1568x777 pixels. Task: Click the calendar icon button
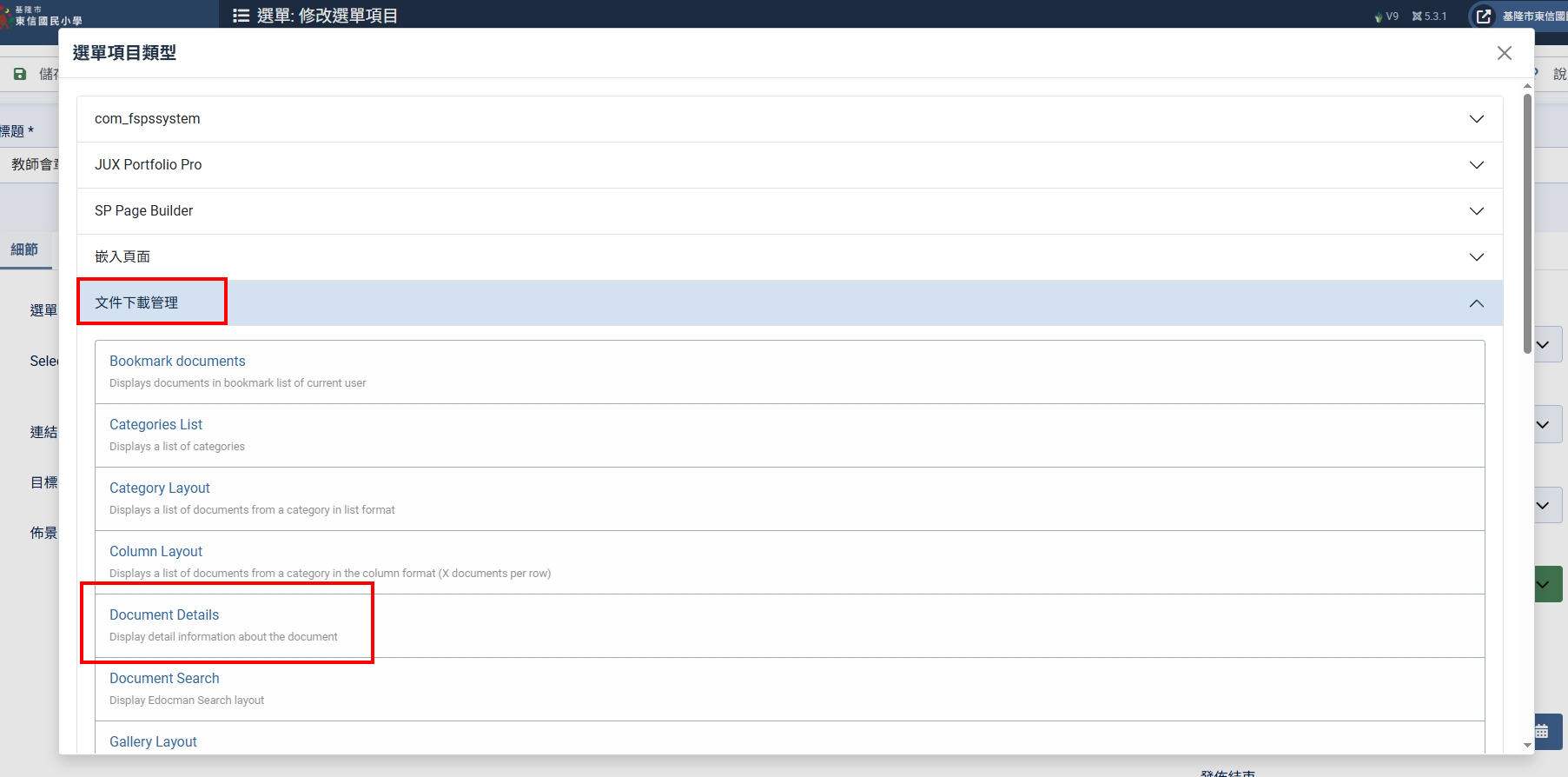(x=1544, y=732)
